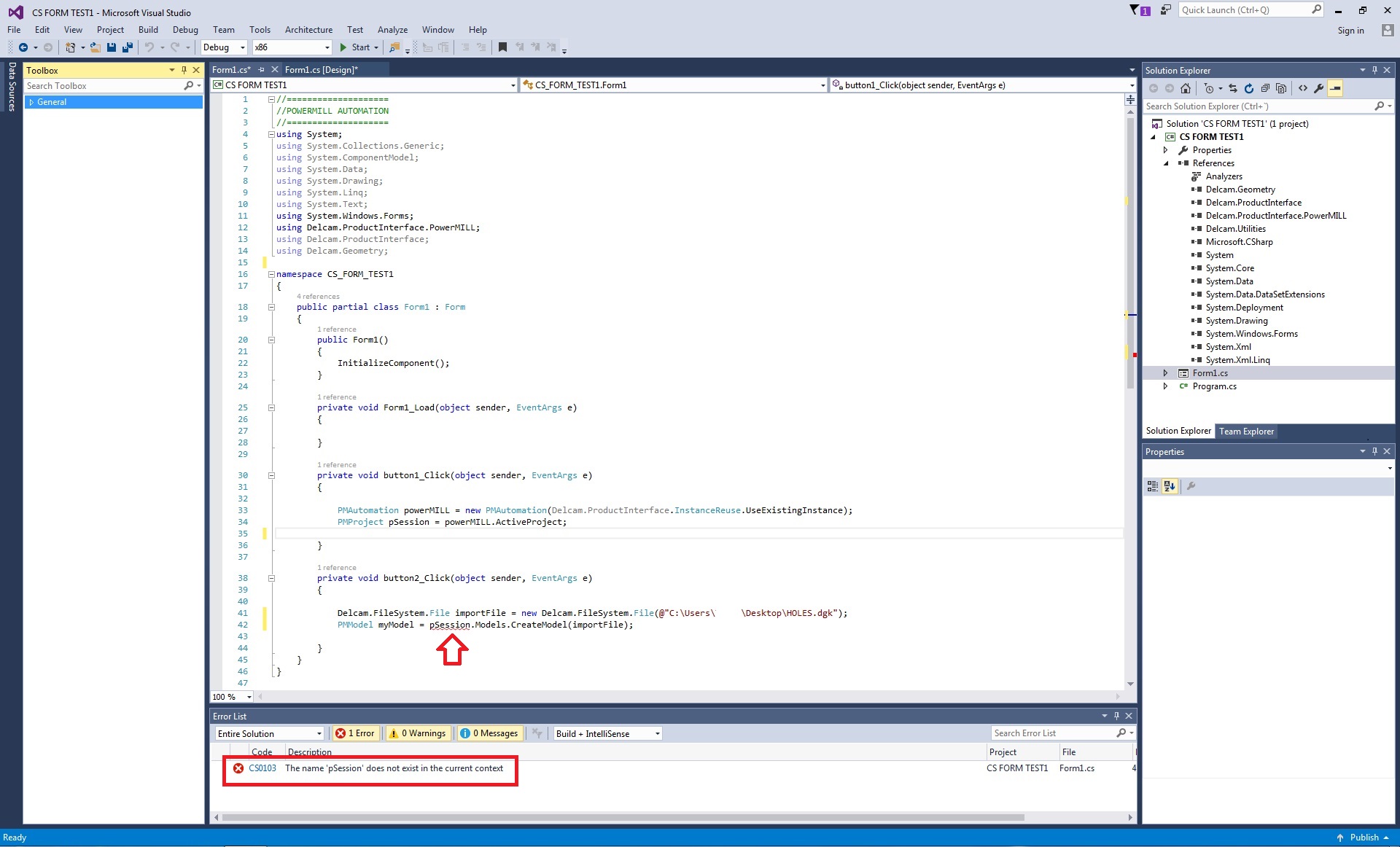Screen dimensions: 1400x847
Task: Open the Properties wrench icon in Solution Explorer
Action: tap(1318, 88)
